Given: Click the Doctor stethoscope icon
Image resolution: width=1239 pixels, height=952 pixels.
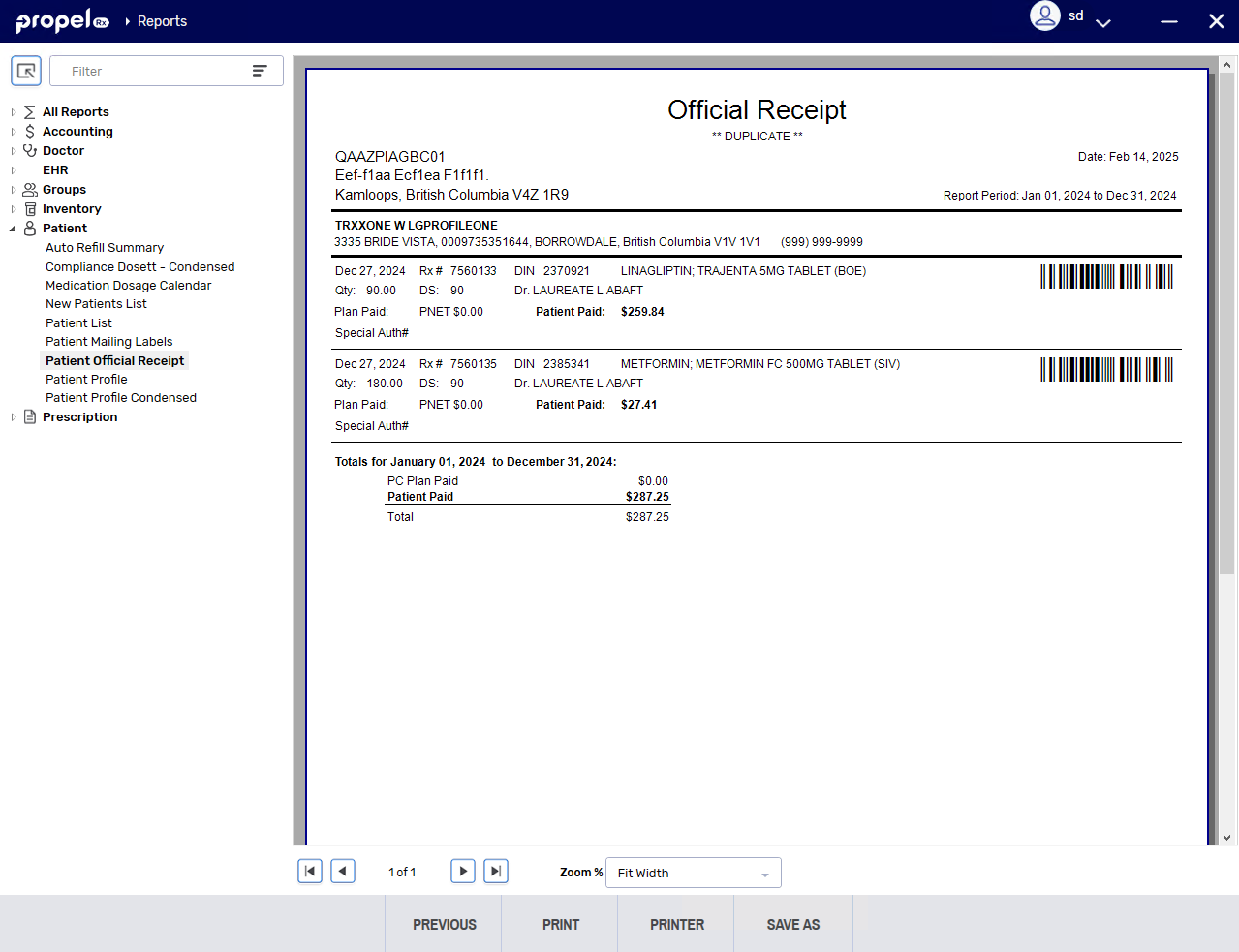Looking at the screenshot, I should point(30,151).
